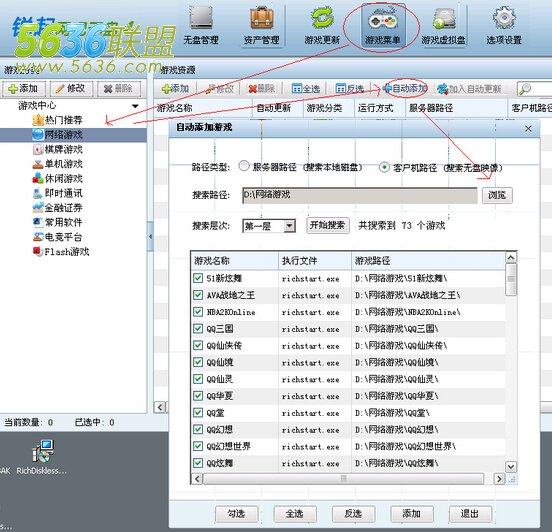Select 休闲游戏 category in tree

pos(57,179)
